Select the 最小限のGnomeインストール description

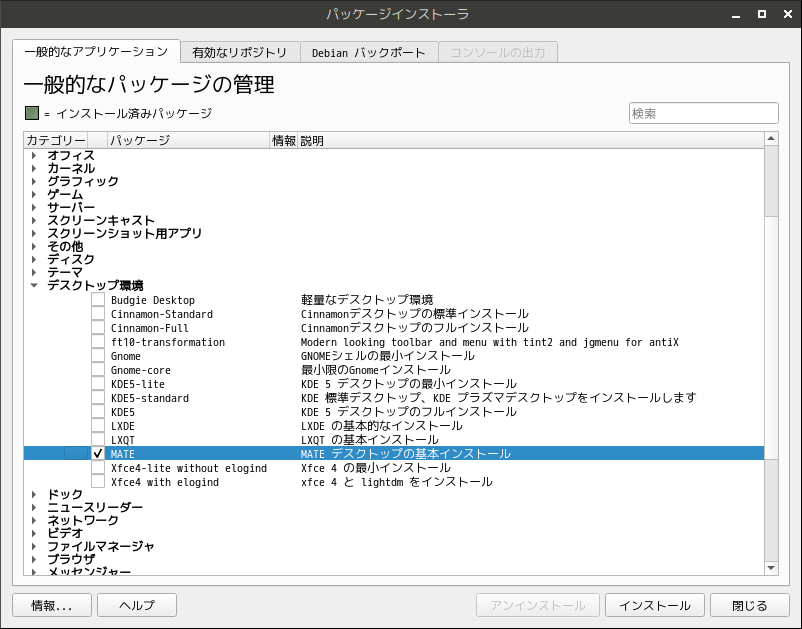[375, 370]
